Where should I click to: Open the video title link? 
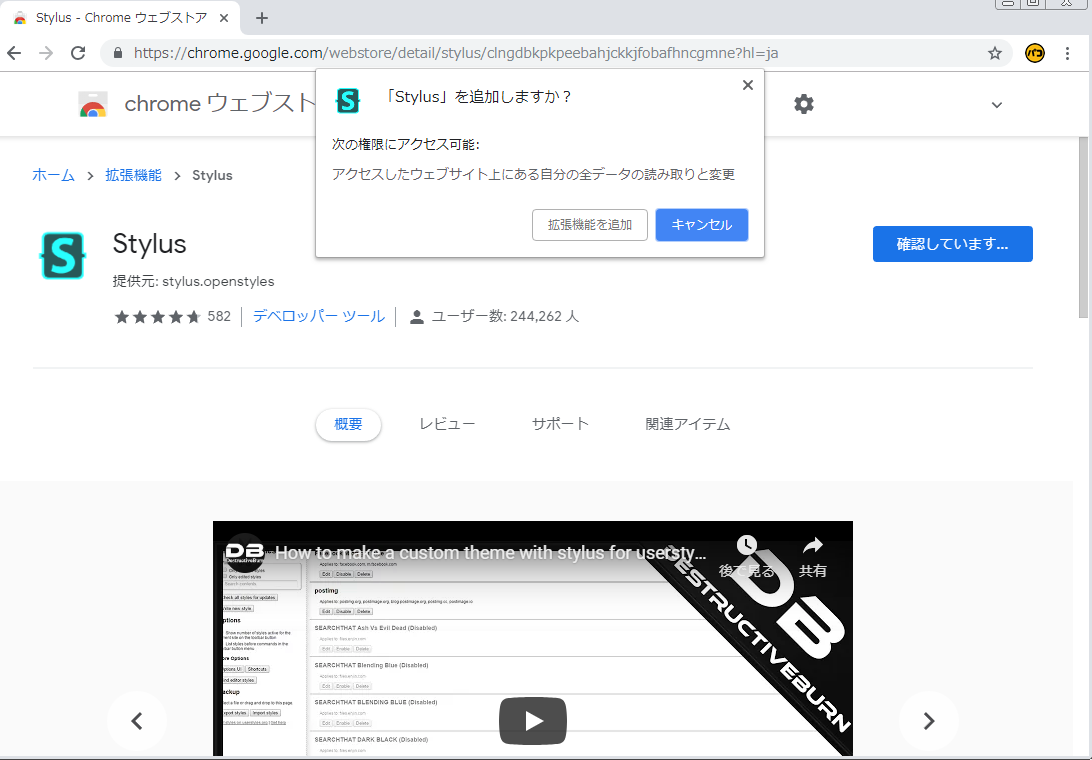point(491,553)
